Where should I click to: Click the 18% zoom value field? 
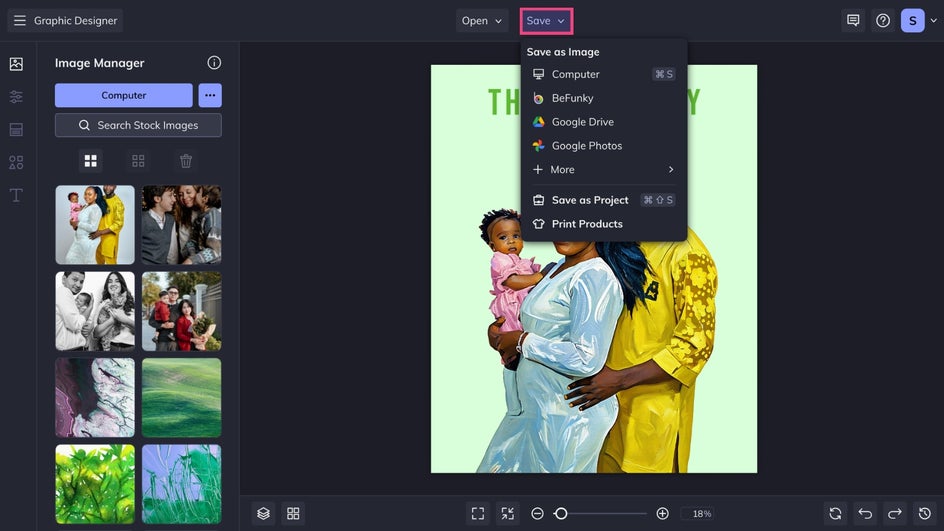pyautogui.click(x=698, y=514)
